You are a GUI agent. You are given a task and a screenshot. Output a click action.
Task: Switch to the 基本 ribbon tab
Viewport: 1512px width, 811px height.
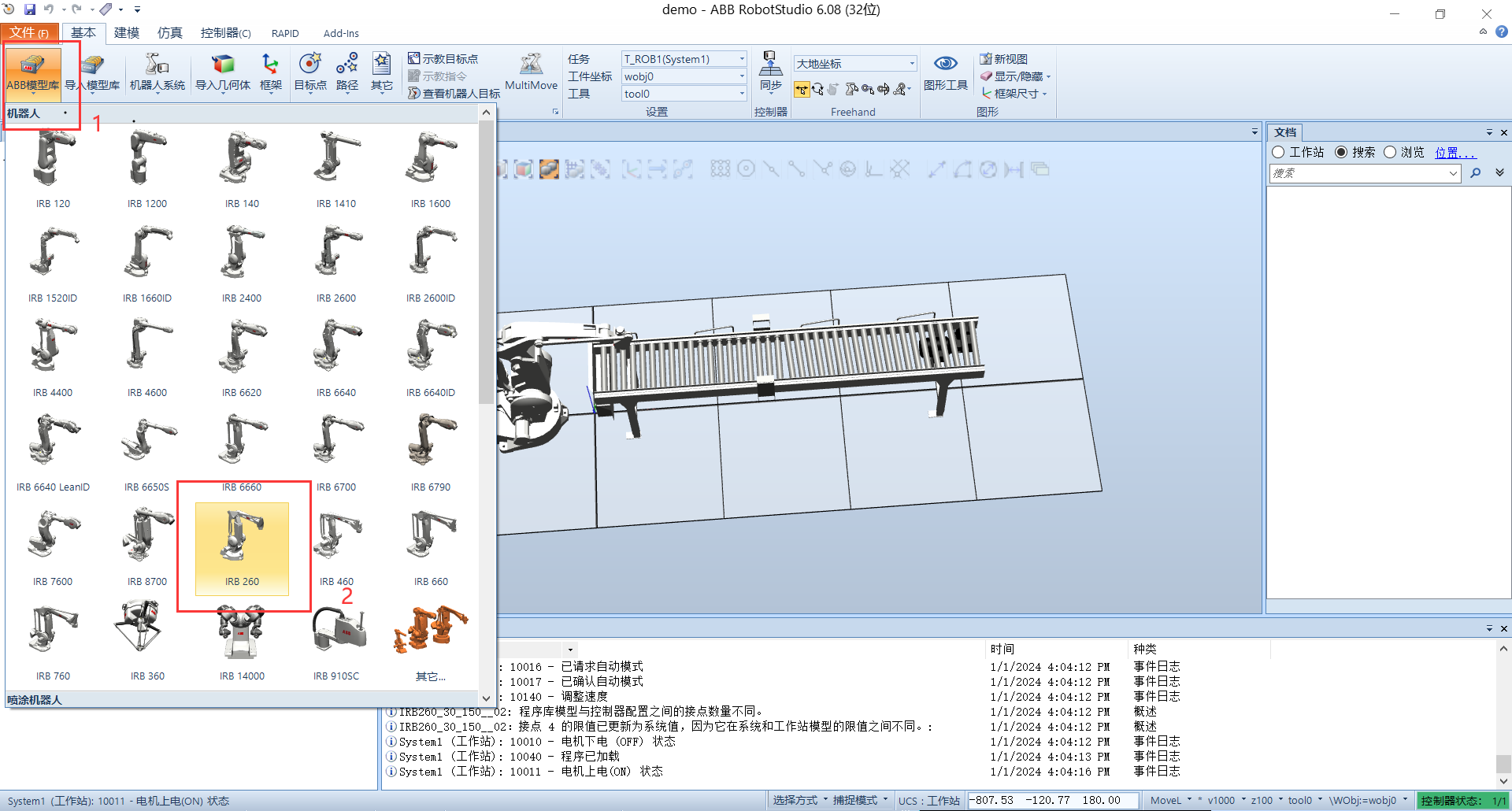click(83, 32)
